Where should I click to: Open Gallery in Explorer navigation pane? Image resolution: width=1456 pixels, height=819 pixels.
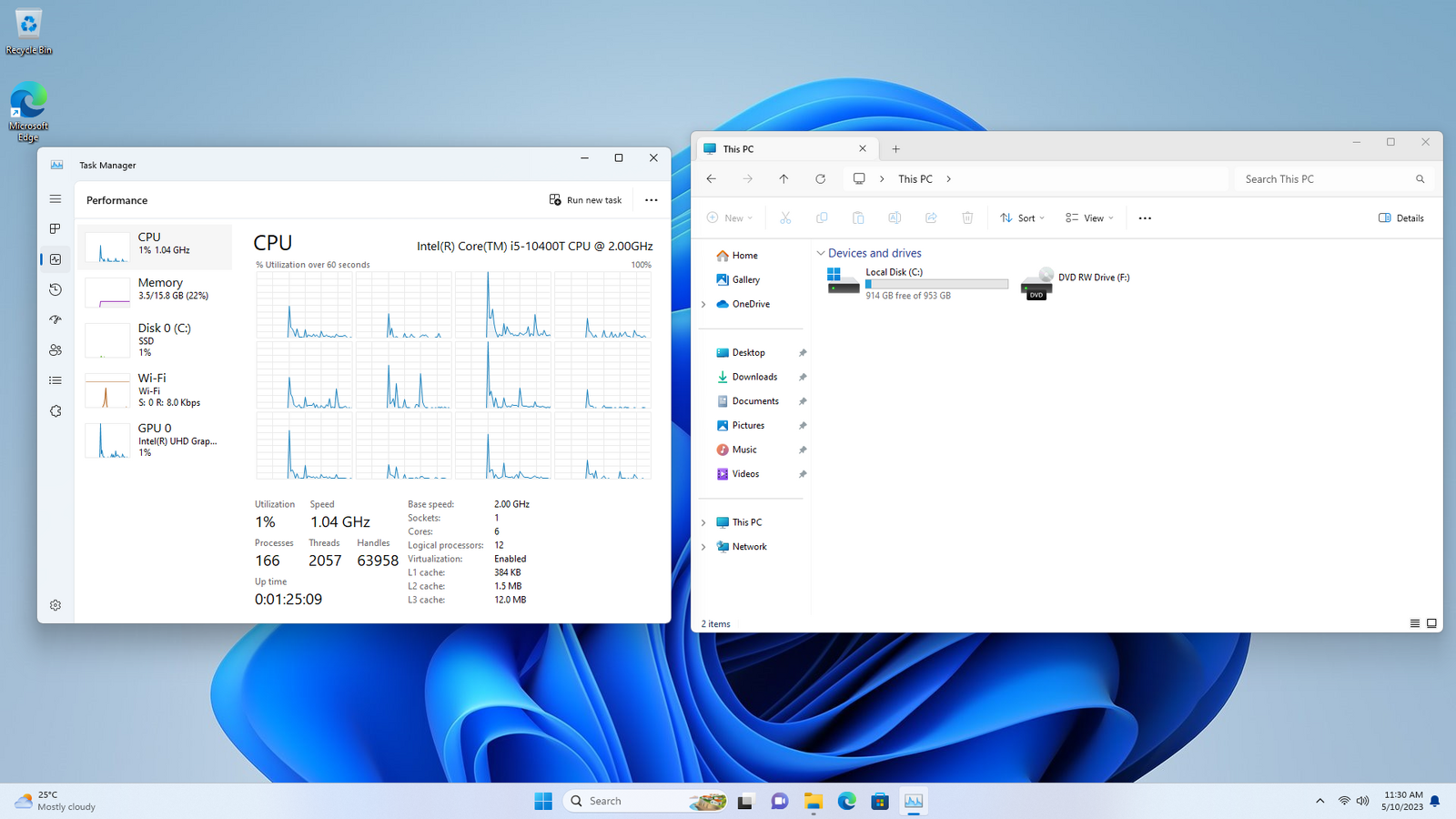(x=738, y=280)
